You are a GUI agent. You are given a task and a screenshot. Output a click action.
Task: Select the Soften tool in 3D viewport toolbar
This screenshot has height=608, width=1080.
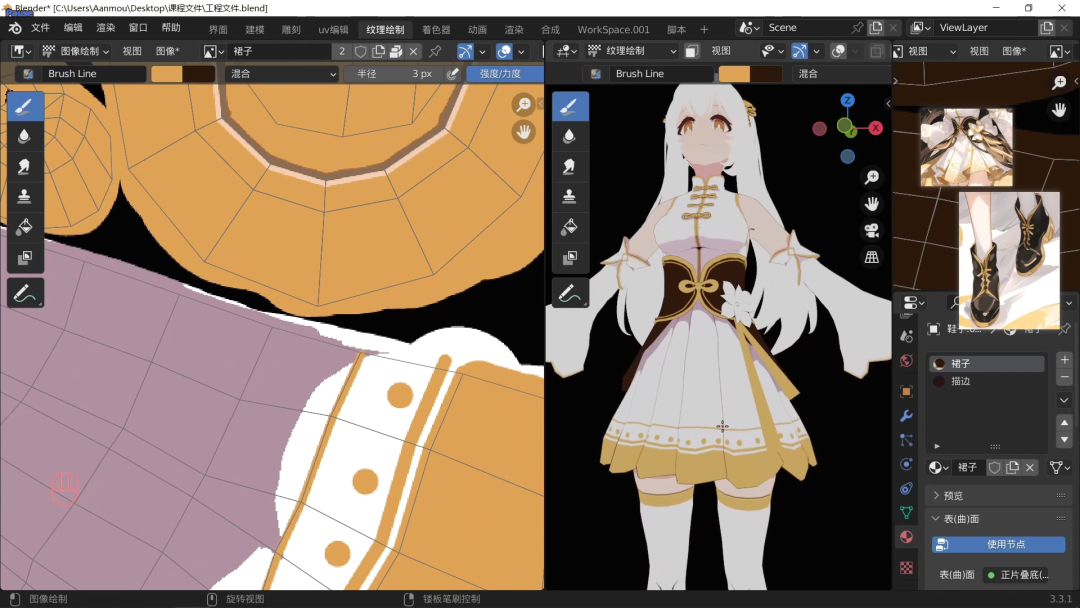[x=570, y=136]
